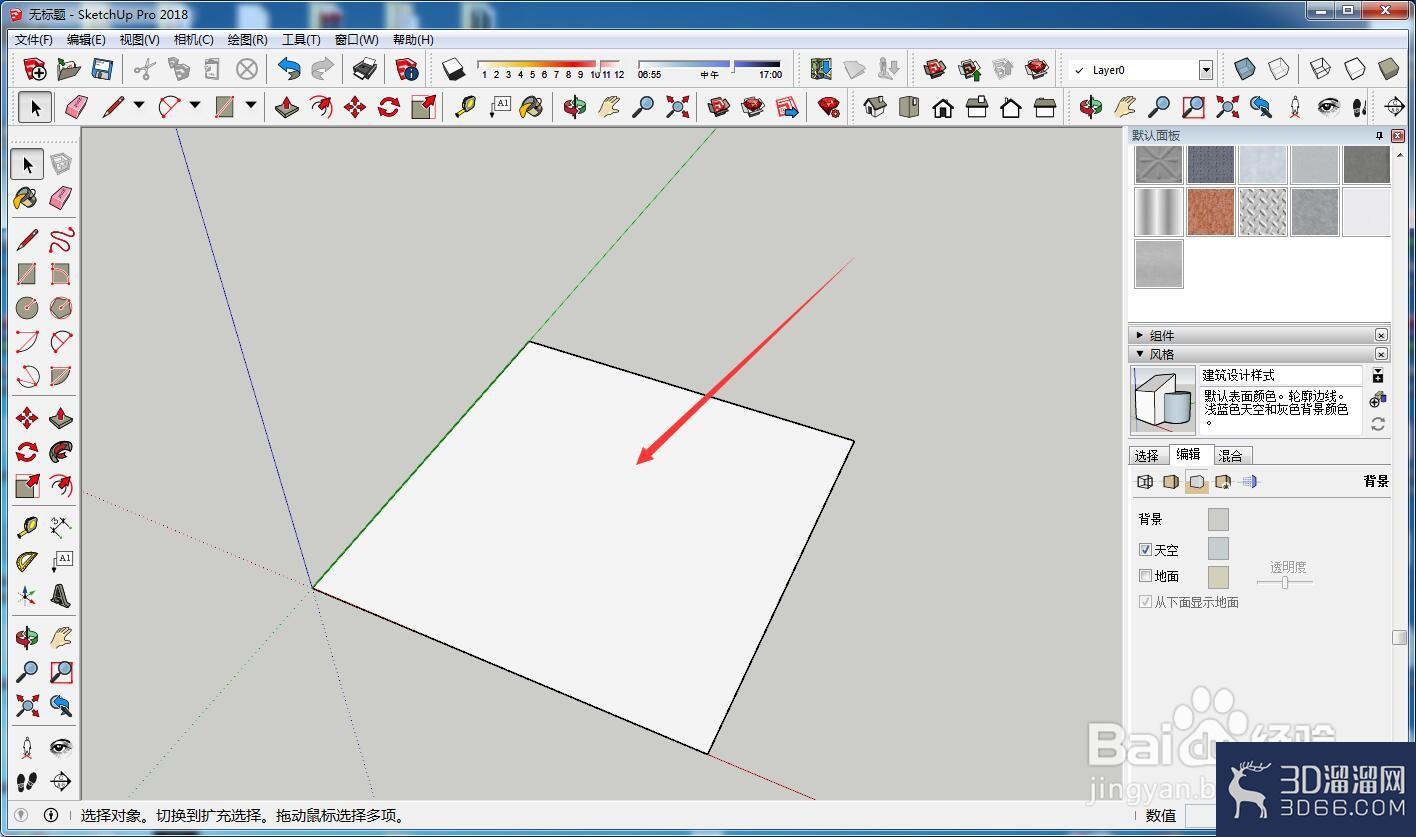
Task: Switch to Top view
Action: (909, 107)
